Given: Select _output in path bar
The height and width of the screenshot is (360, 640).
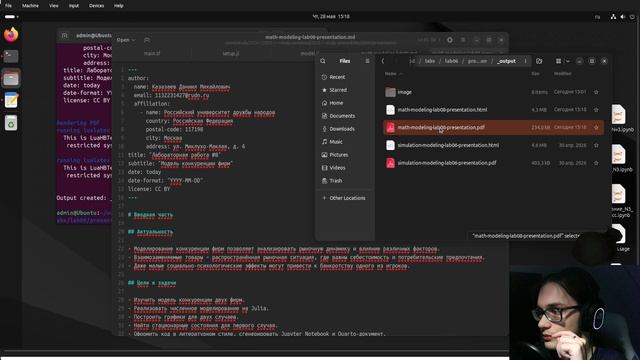Looking at the screenshot, I should click(507, 61).
